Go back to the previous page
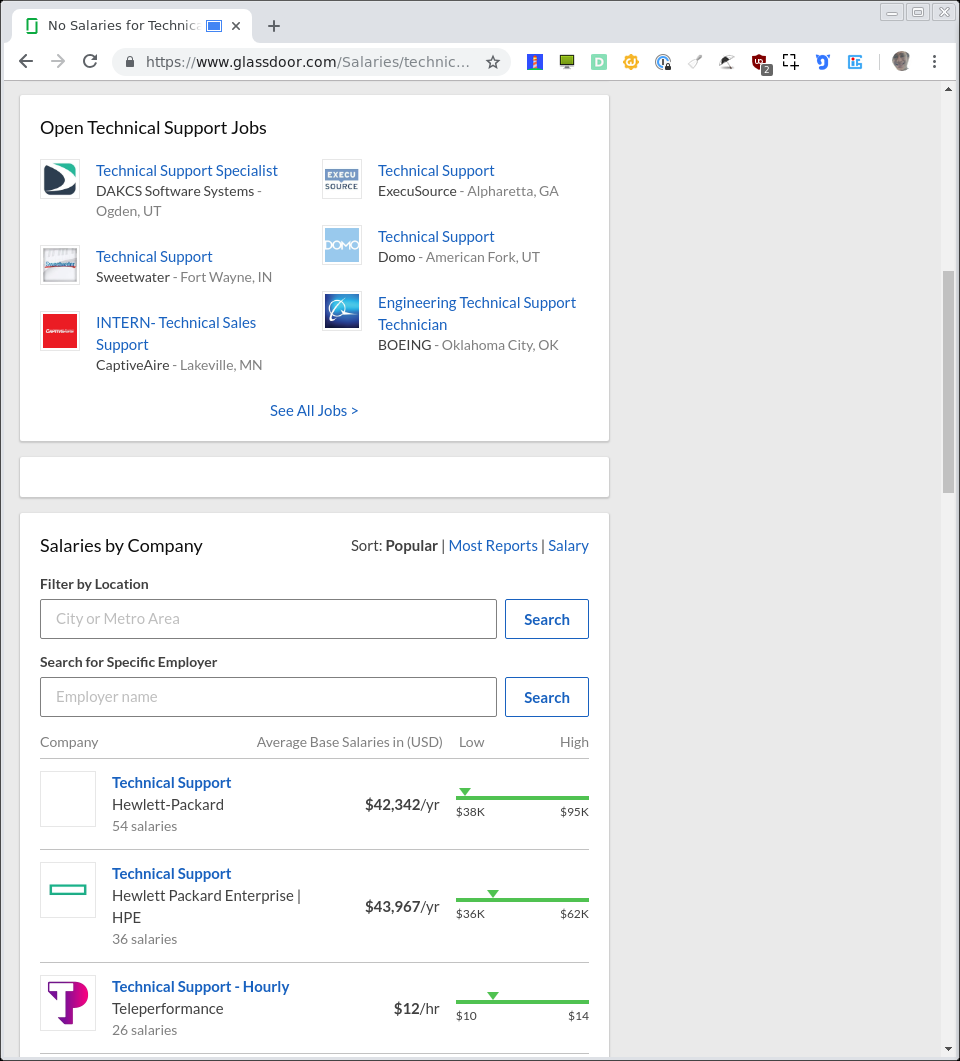The image size is (960, 1061). [x=26, y=62]
